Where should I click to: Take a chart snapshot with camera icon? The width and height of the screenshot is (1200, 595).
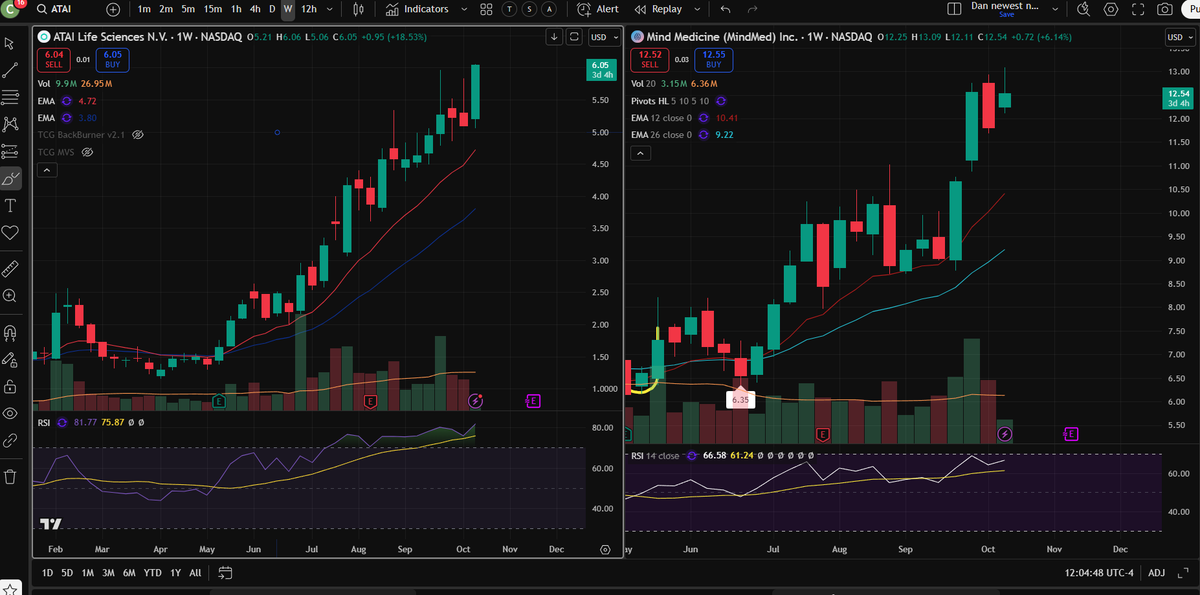click(x=1165, y=9)
